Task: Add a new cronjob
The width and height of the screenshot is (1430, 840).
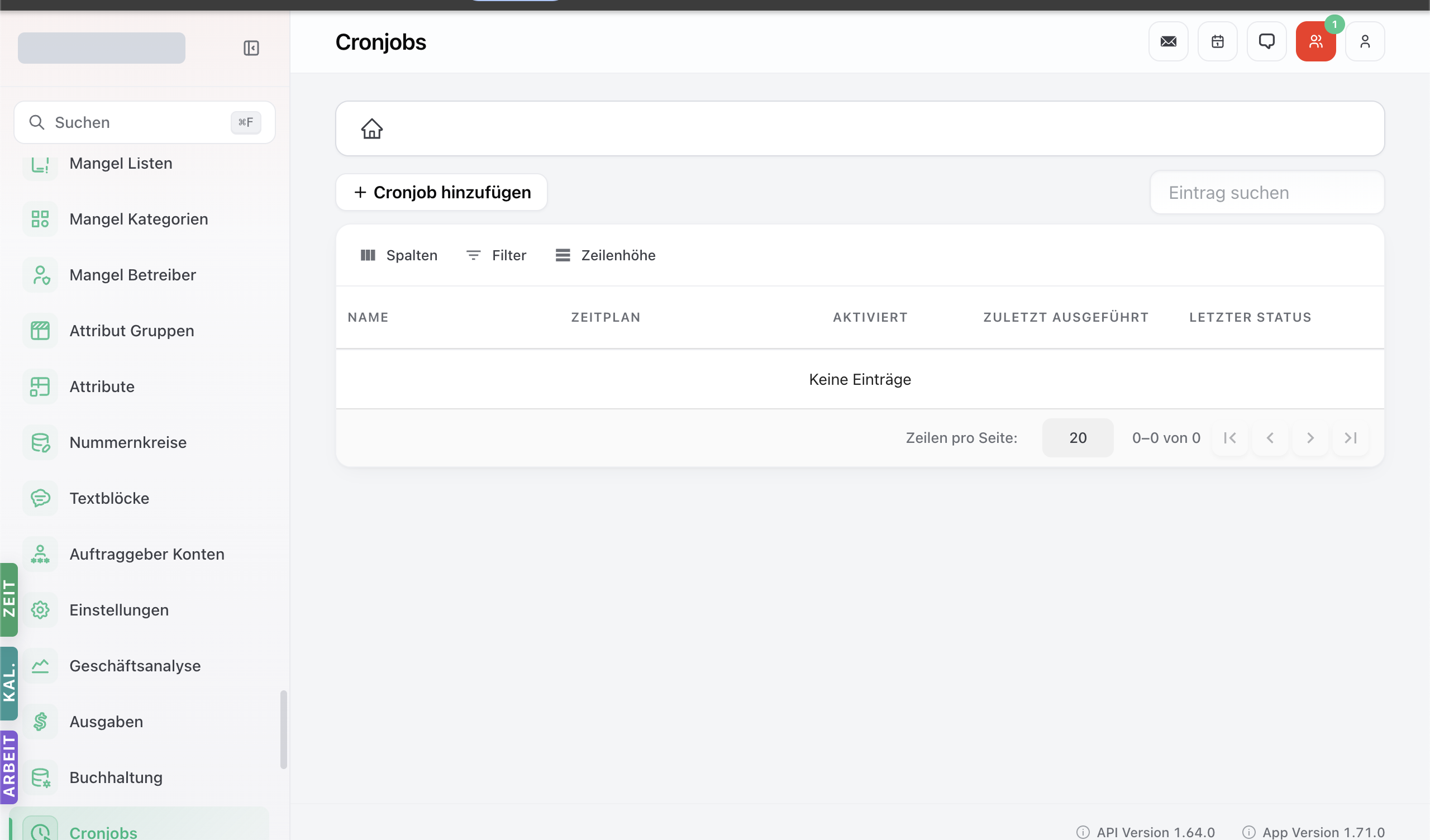Action: coord(441,192)
